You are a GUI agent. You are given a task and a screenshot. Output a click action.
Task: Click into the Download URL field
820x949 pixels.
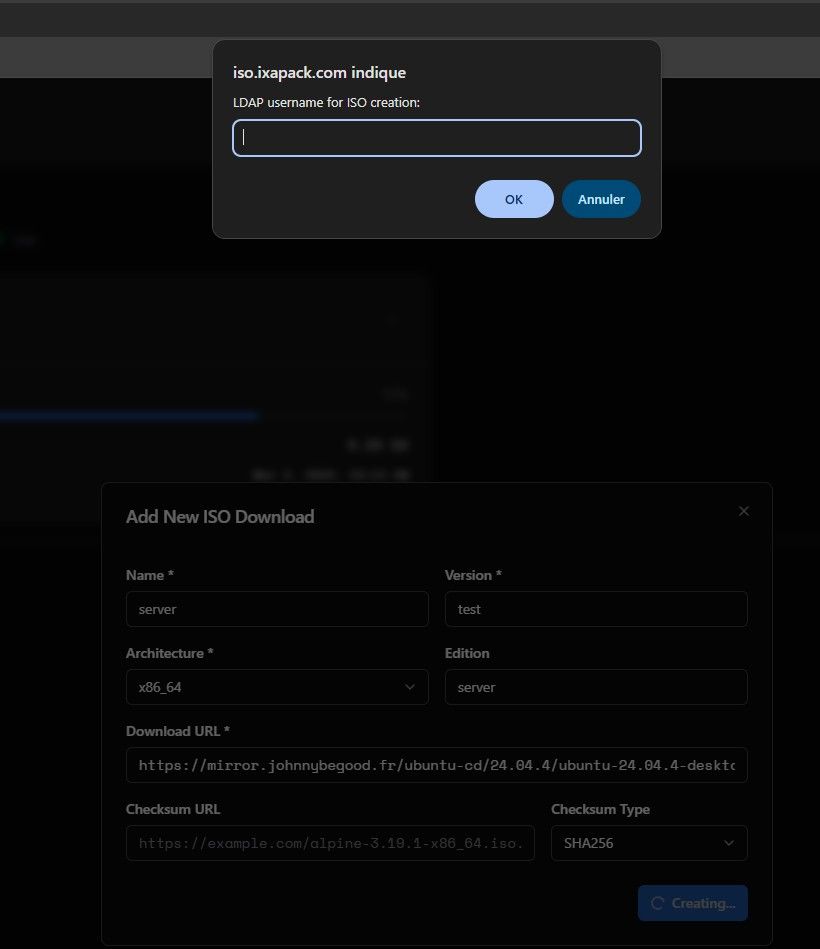coord(436,765)
